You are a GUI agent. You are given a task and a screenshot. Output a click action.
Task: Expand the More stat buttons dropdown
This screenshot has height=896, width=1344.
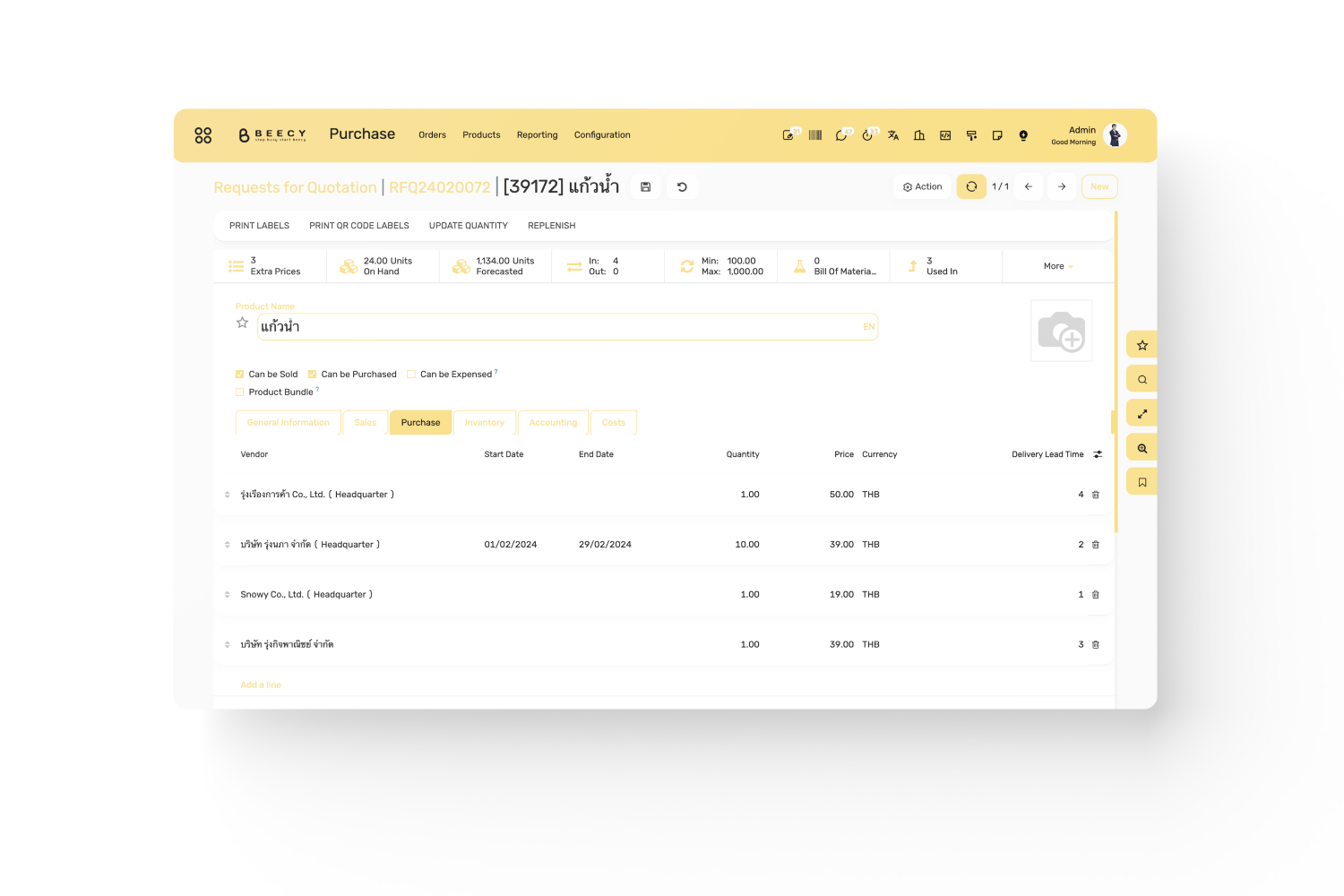click(x=1058, y=266)
